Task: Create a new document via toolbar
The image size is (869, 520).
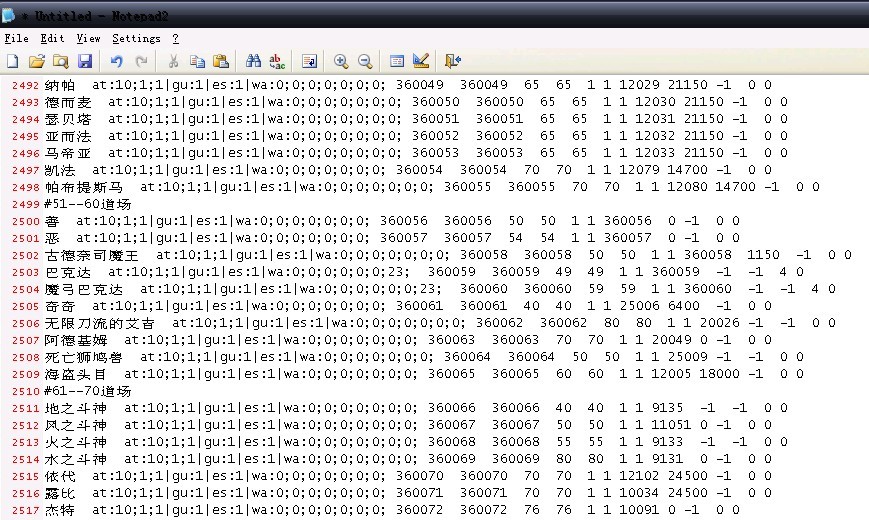Action: (13, 61)
